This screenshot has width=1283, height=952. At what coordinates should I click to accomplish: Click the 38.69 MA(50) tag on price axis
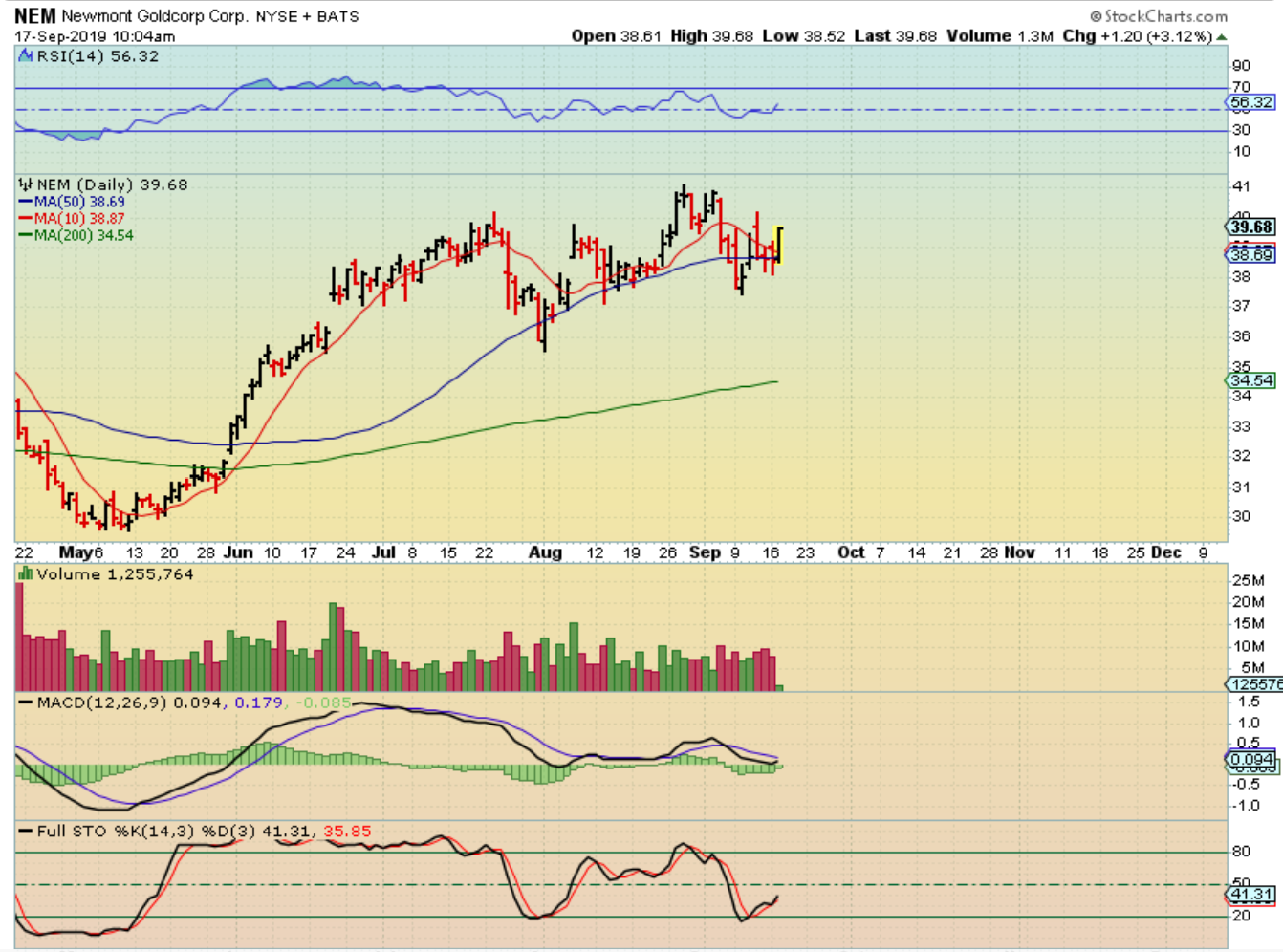tap(1251, 255)
